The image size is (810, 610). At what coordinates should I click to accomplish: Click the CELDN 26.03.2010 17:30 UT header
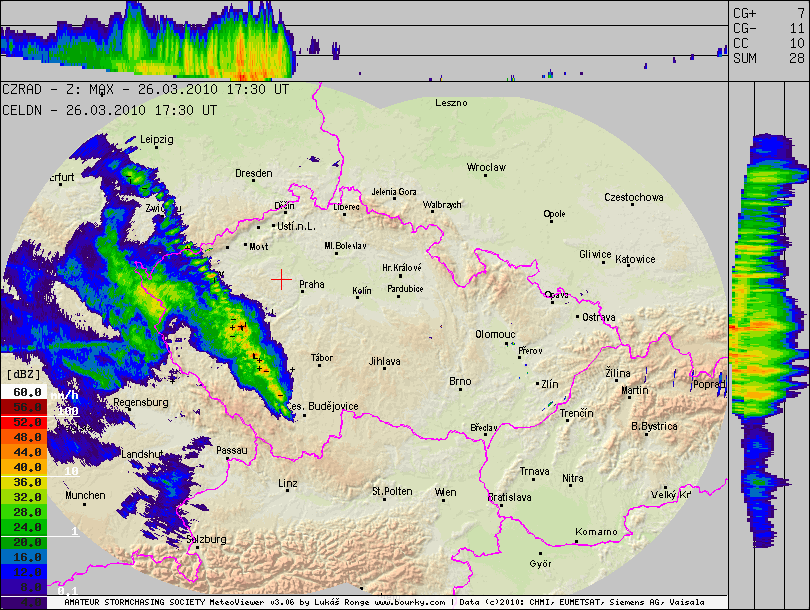point(110,110)
